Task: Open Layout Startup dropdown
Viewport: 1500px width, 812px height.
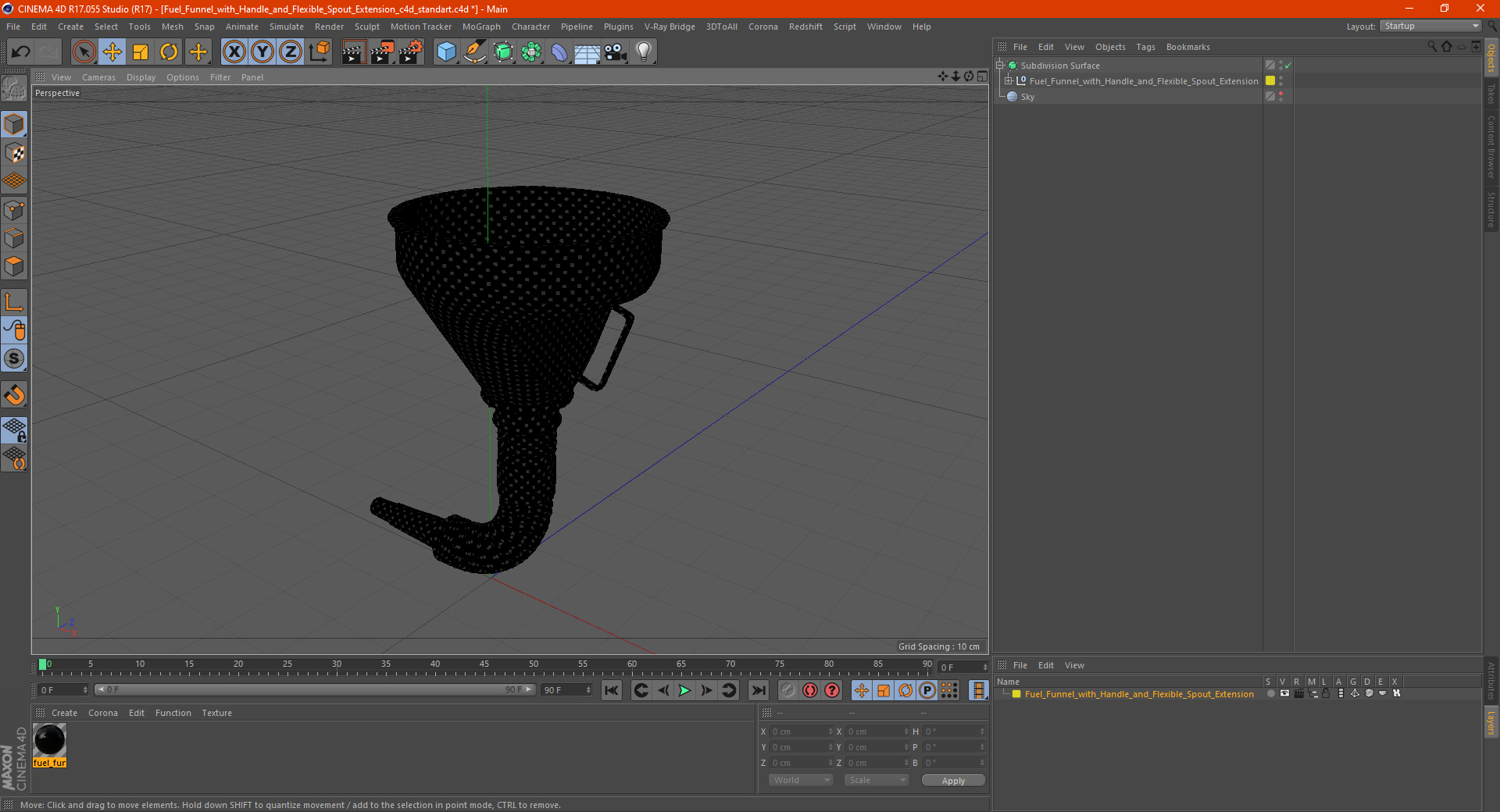Action: 1430,26
